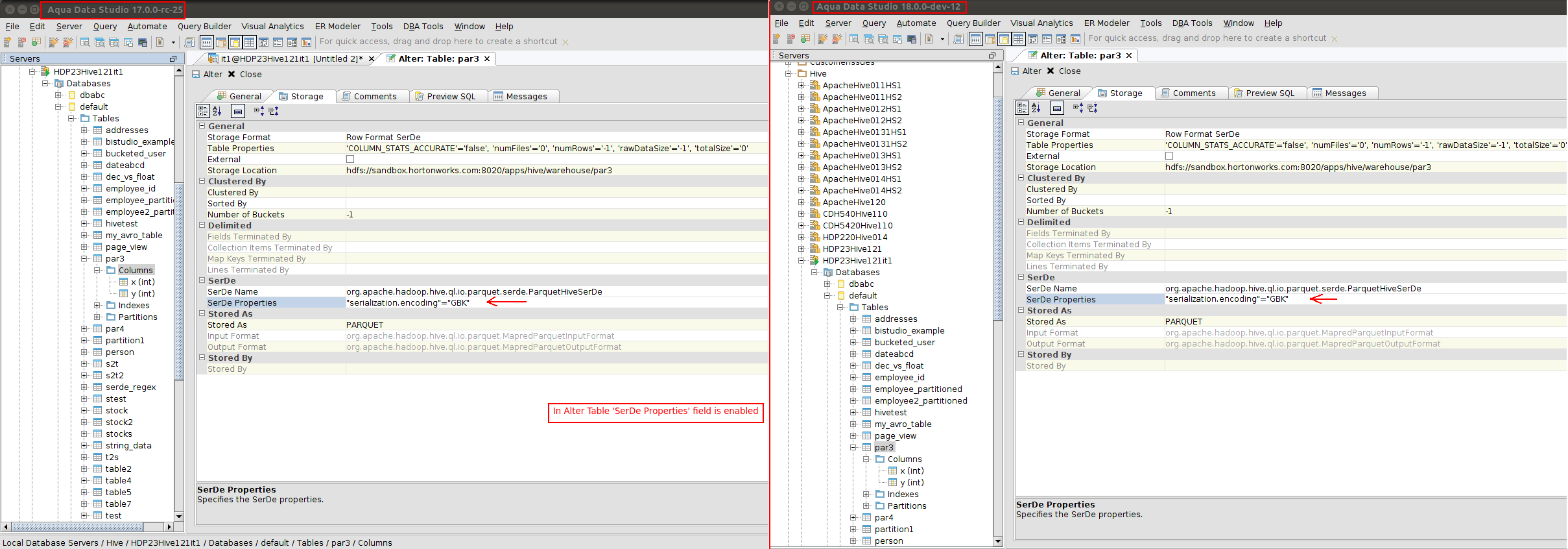Click diagram ER Modeler icon in right window toolbar
This screenshot has height=549, width=1568.
click(x=1061, y=39)
